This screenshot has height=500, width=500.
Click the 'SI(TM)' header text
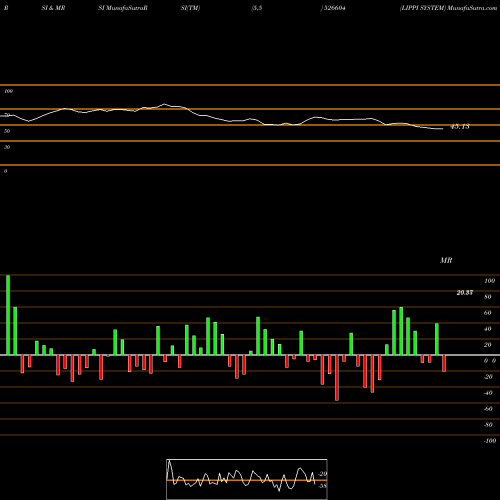point(190,8)
